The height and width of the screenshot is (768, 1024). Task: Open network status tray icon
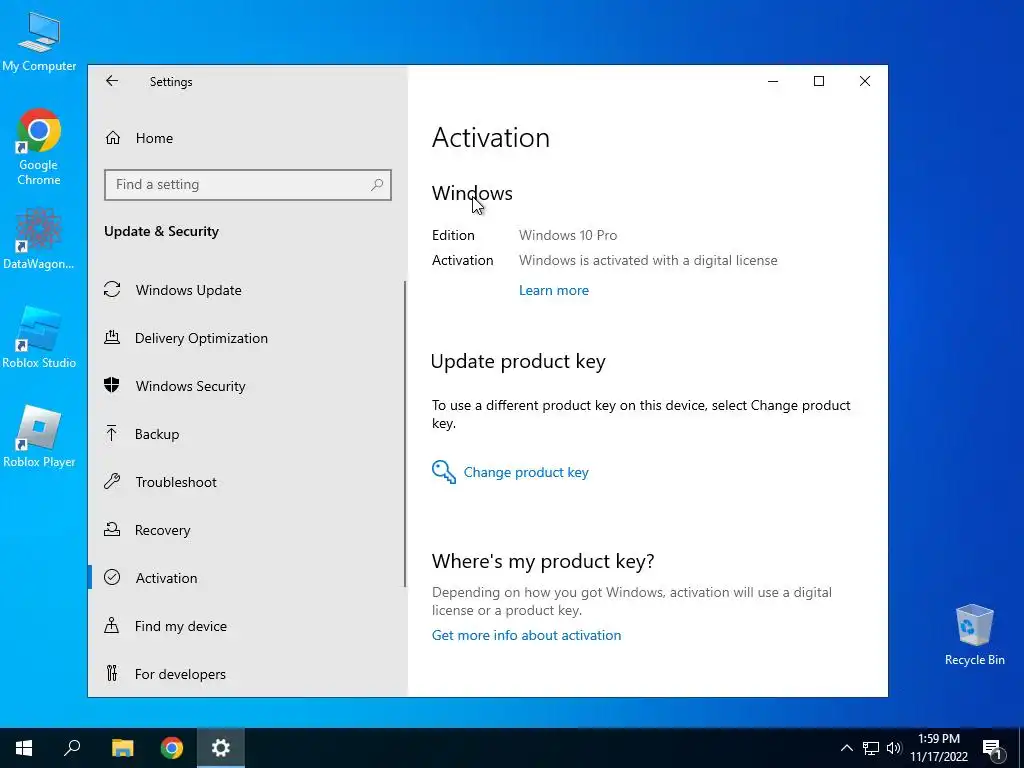[x=871, y=748]
